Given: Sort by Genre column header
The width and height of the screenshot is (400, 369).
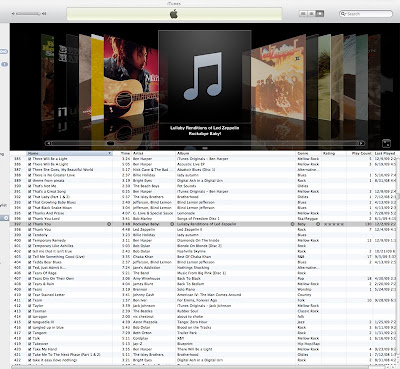Looking at the screenshot, I should [x=308, y=153].
